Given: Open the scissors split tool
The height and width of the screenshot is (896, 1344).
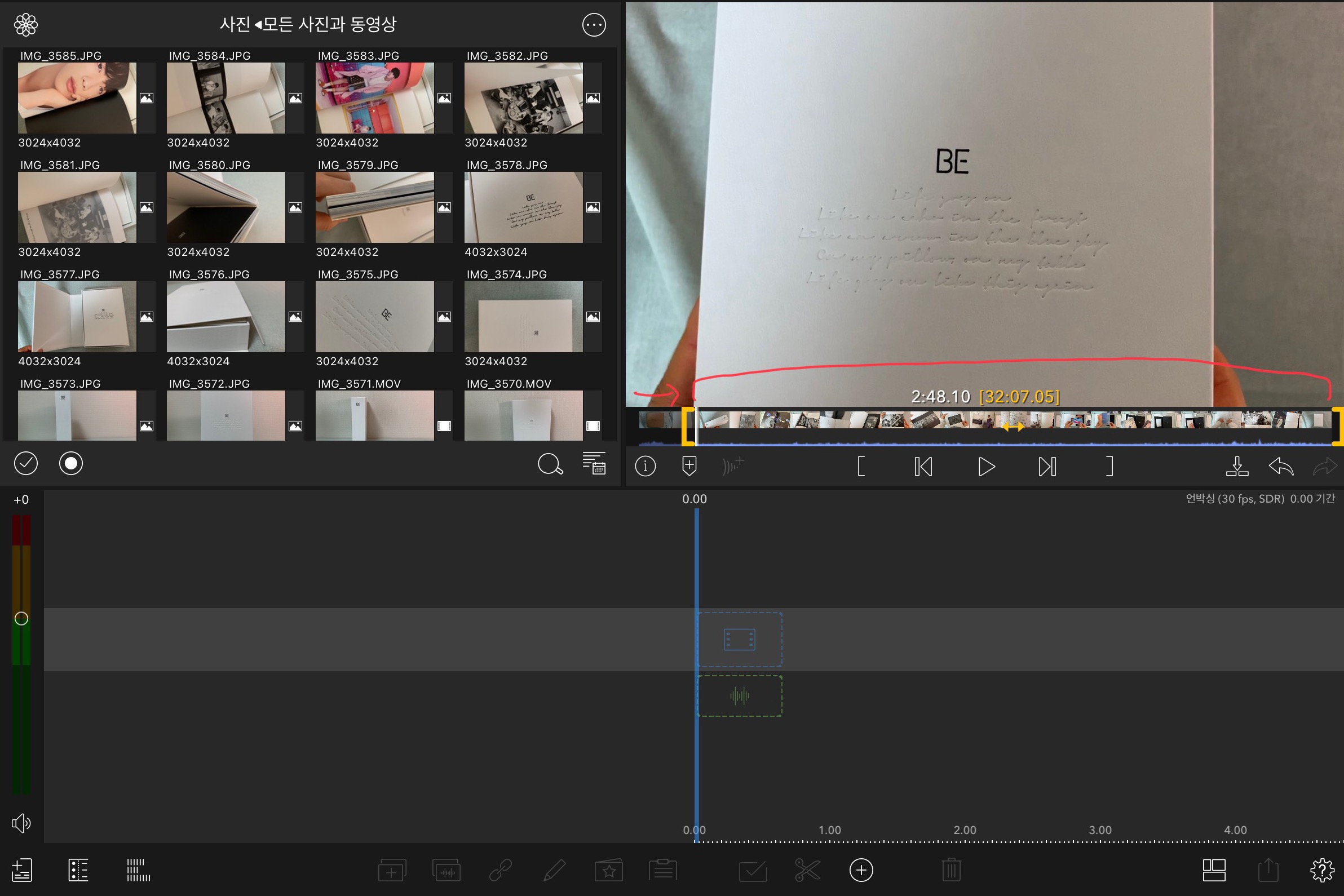Looking at the screenshot, I should (807, 870).
